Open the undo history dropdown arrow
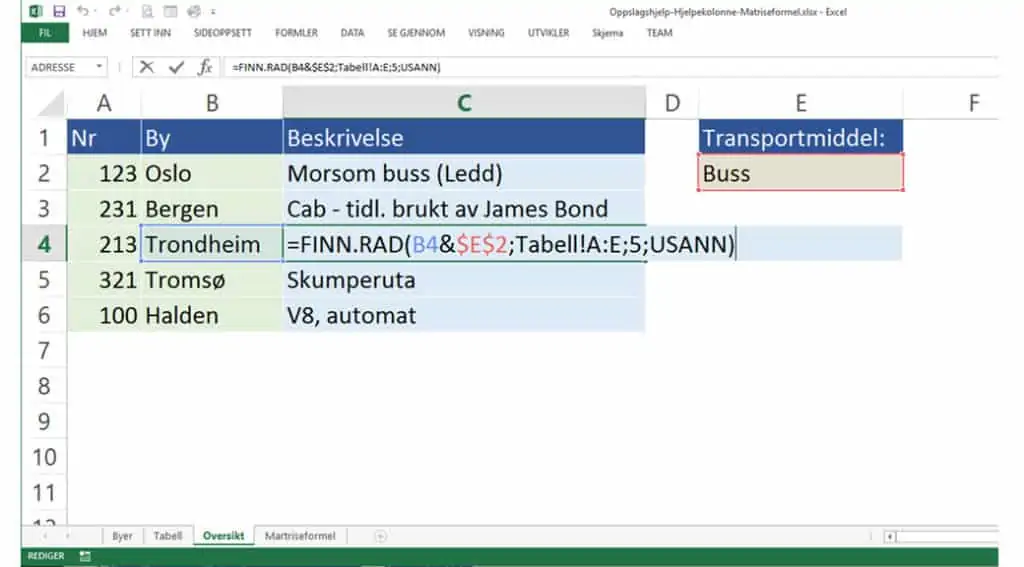Screen dimensions: 1024x567 (95, 11)
